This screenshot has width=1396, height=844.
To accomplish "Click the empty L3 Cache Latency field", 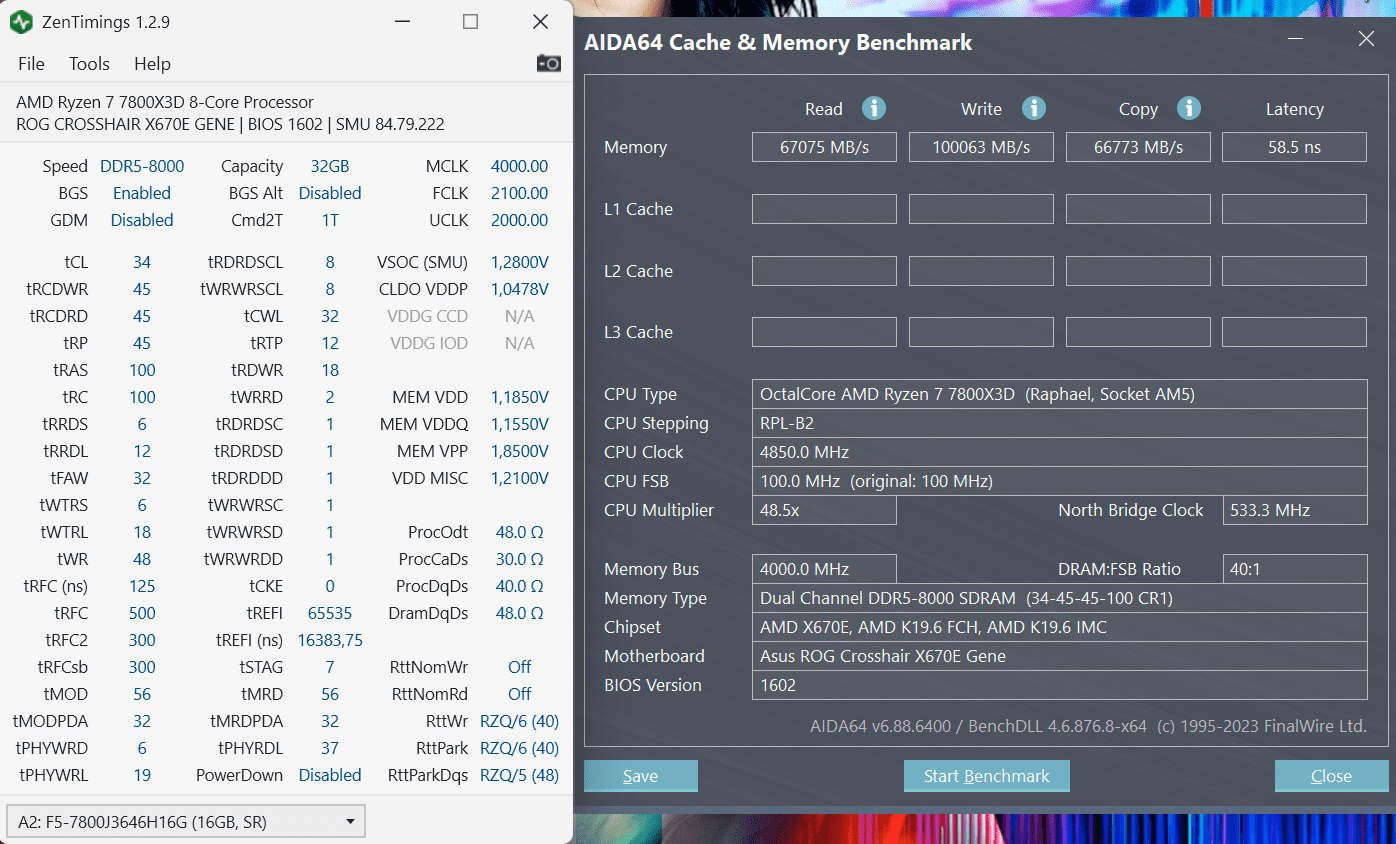I will pos(1294,332).
